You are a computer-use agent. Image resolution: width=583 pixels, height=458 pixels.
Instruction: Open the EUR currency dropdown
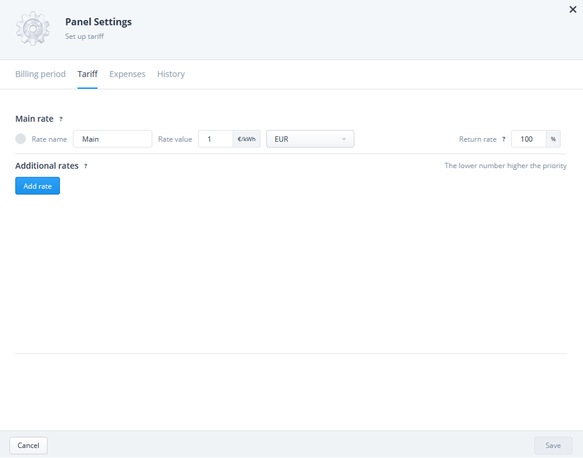coord(310,139)
